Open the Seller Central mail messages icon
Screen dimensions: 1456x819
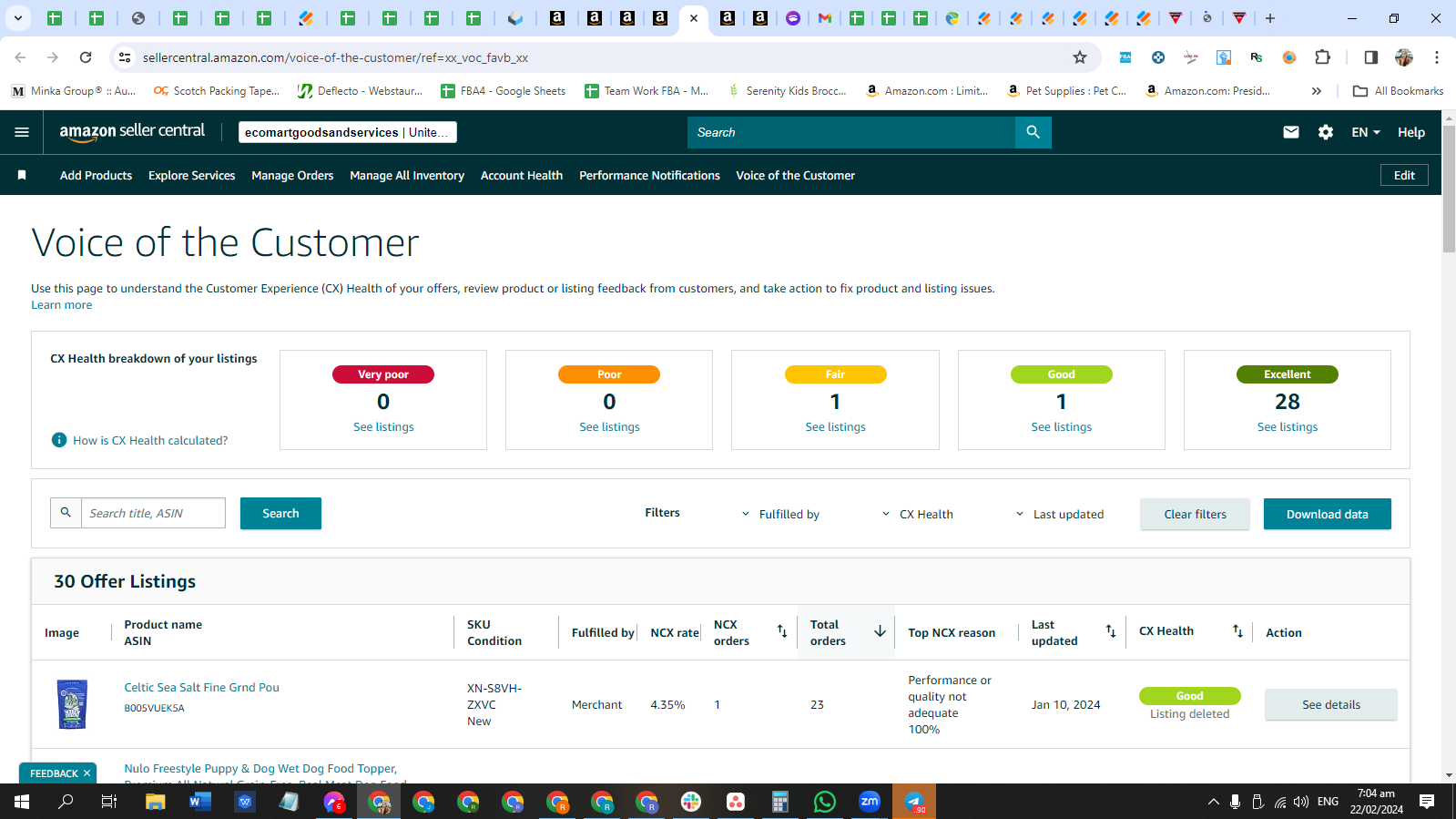pyautogui.click(x=1291, y=132)
